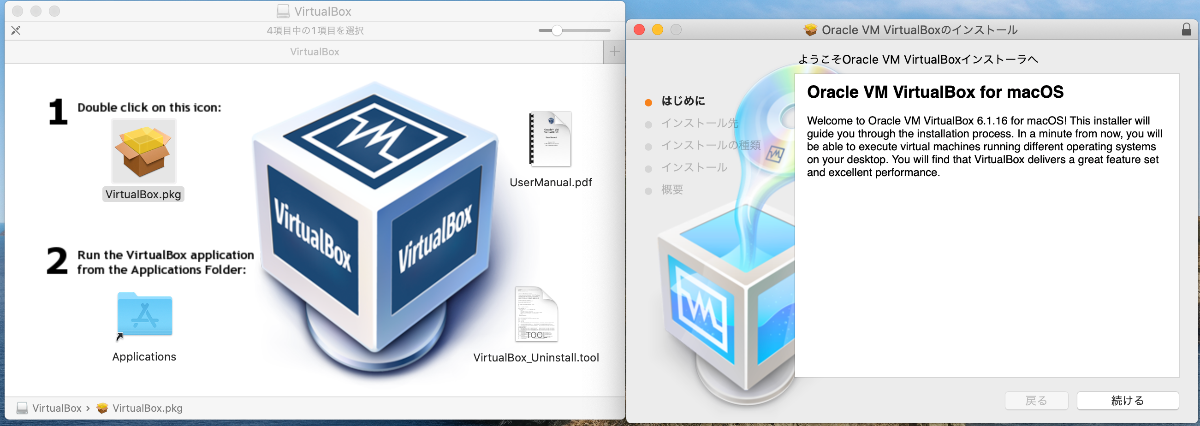Screen dimensions: 1200x426
Task: Click the lock icon in the installer title bar
Action: tap(1186, 29)
